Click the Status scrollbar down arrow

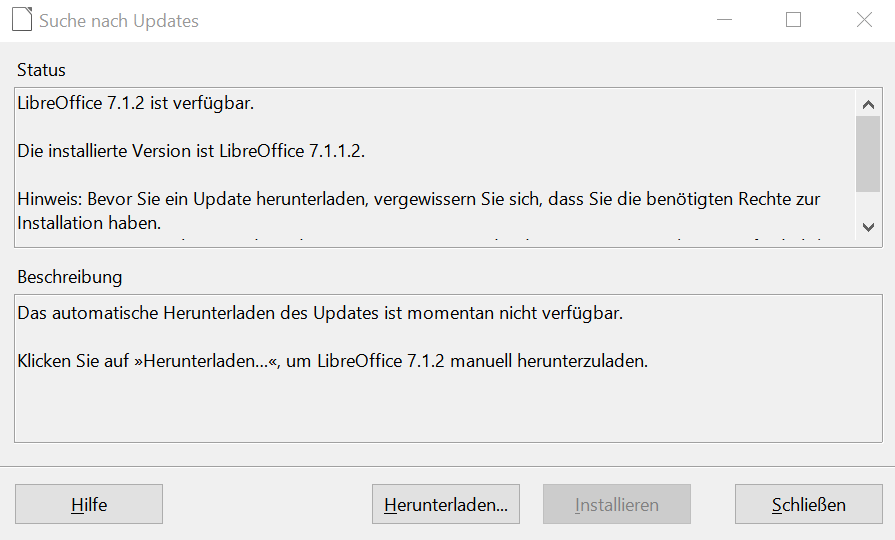tap(868, 227)
